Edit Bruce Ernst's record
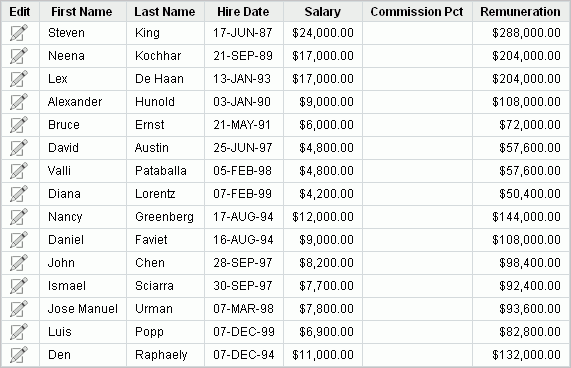 [x=19, y=124]
